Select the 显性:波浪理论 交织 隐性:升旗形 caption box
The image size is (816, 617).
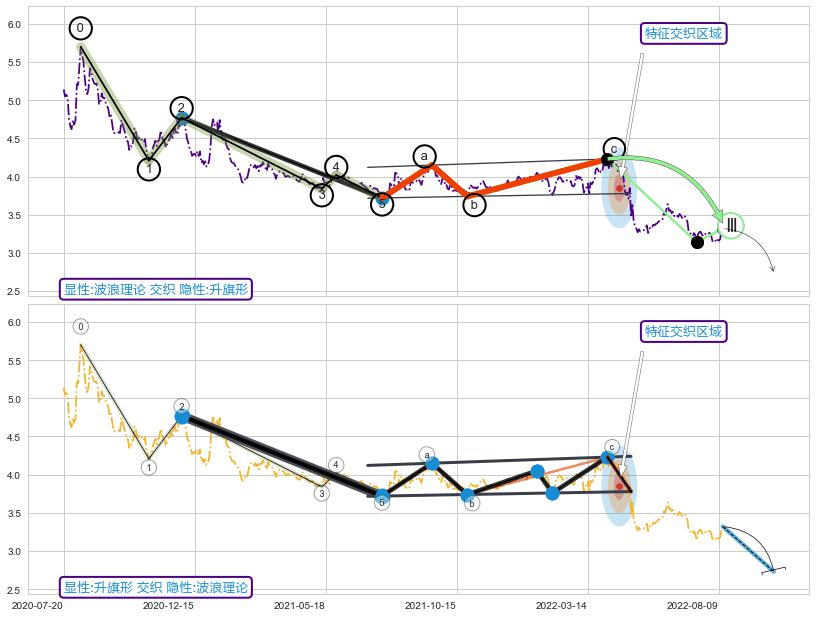156,289
